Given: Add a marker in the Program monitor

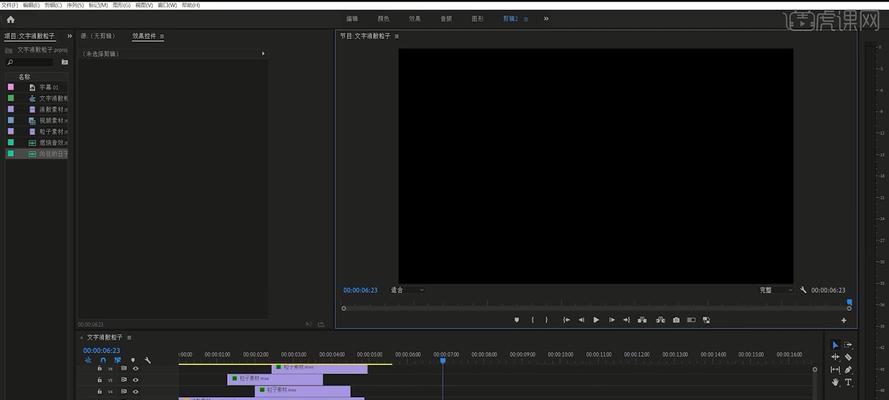Looking at the screenshot, I should click(x=517, y=320).
